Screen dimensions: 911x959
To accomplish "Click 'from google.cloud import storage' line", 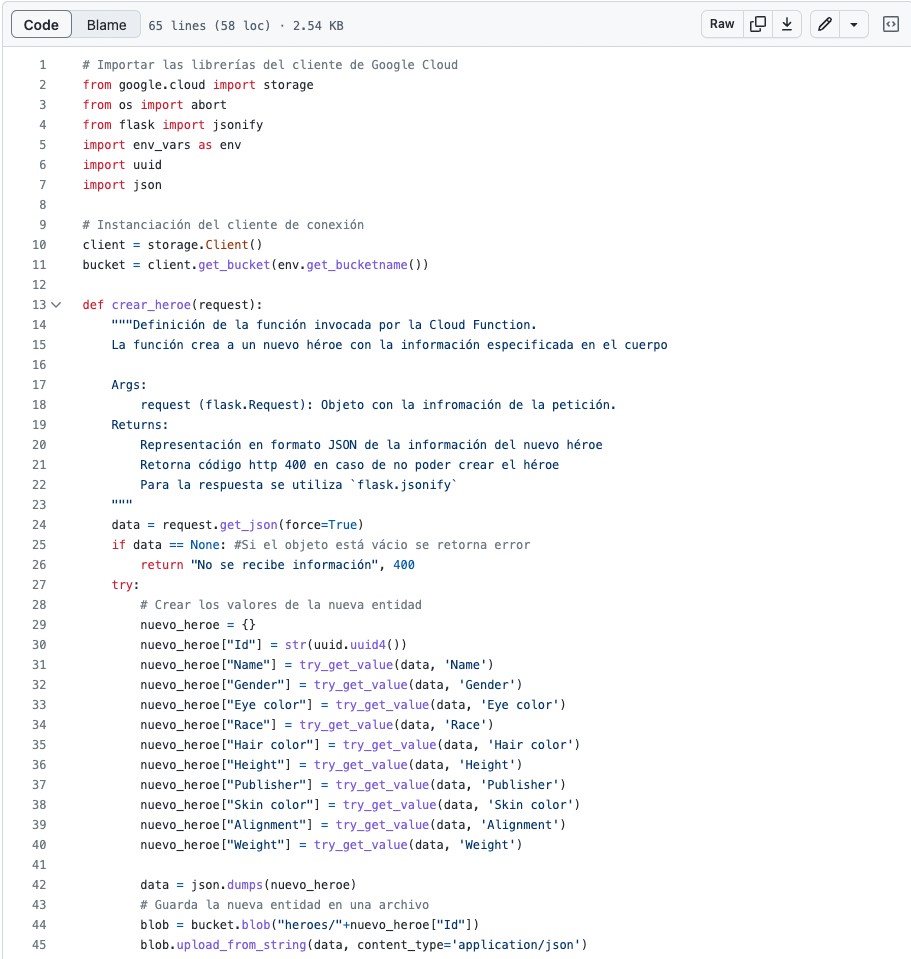I will coord(198,85).
